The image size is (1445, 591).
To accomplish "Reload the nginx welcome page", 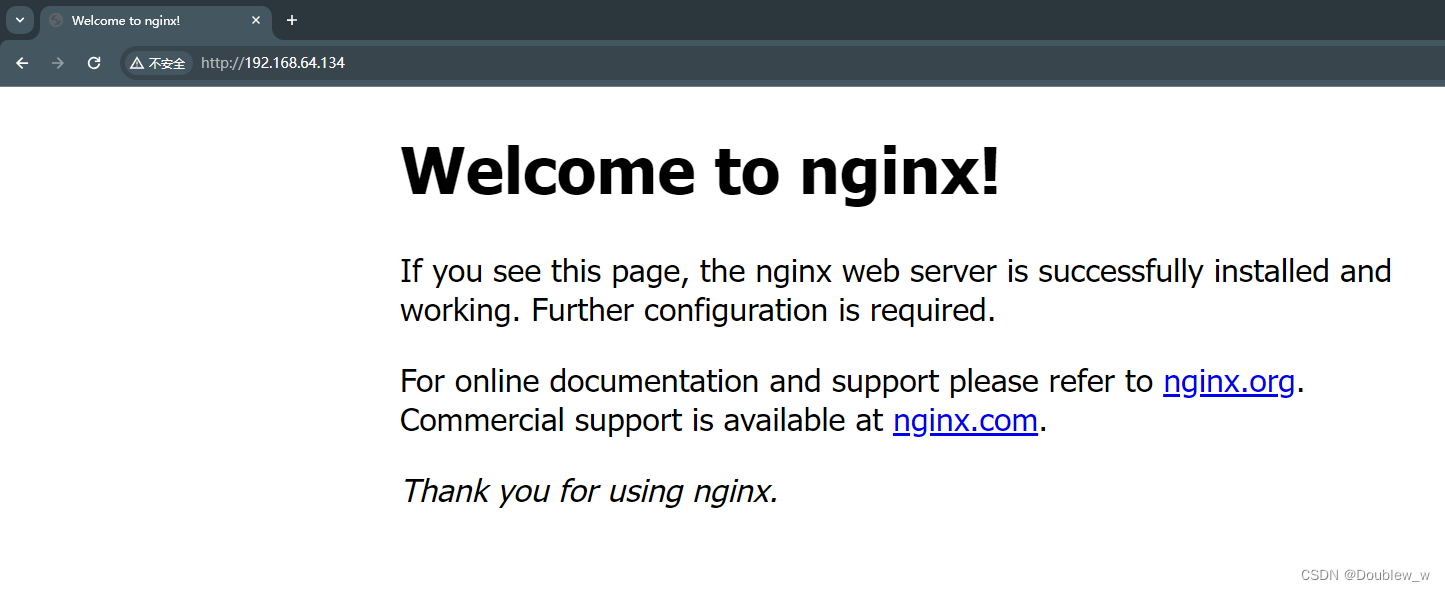I will coord(93,62).
